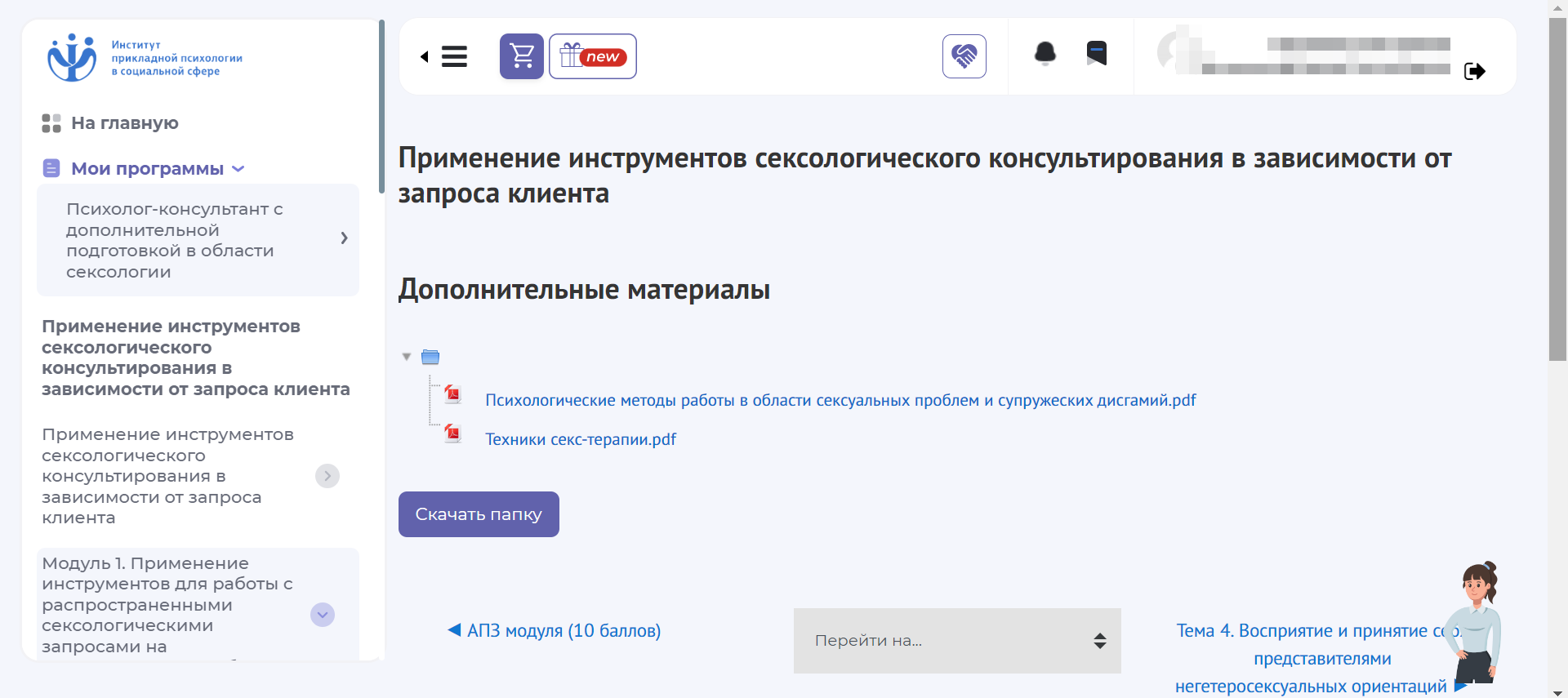Collapse Модуль 1 with round chevron
Screen dimensions: 1568x698
point(323,615)
